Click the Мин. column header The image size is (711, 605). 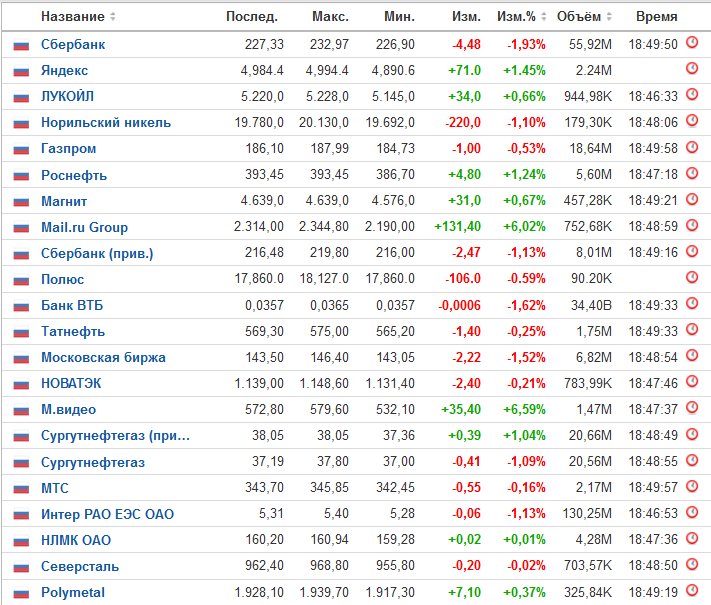click(399, 17)
